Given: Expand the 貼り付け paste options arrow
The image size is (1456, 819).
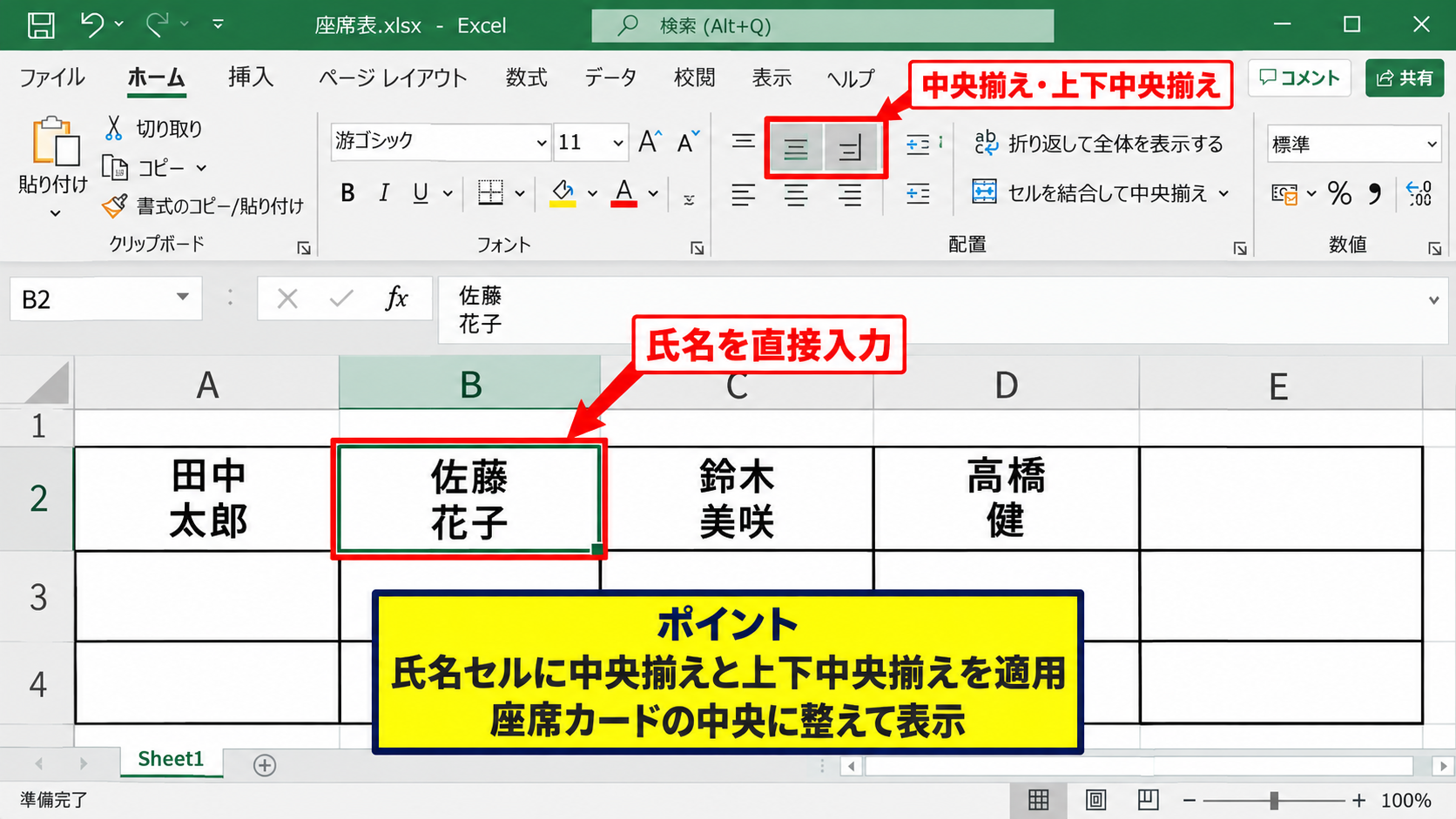Looking at the screenshot, I should (55, 212).
